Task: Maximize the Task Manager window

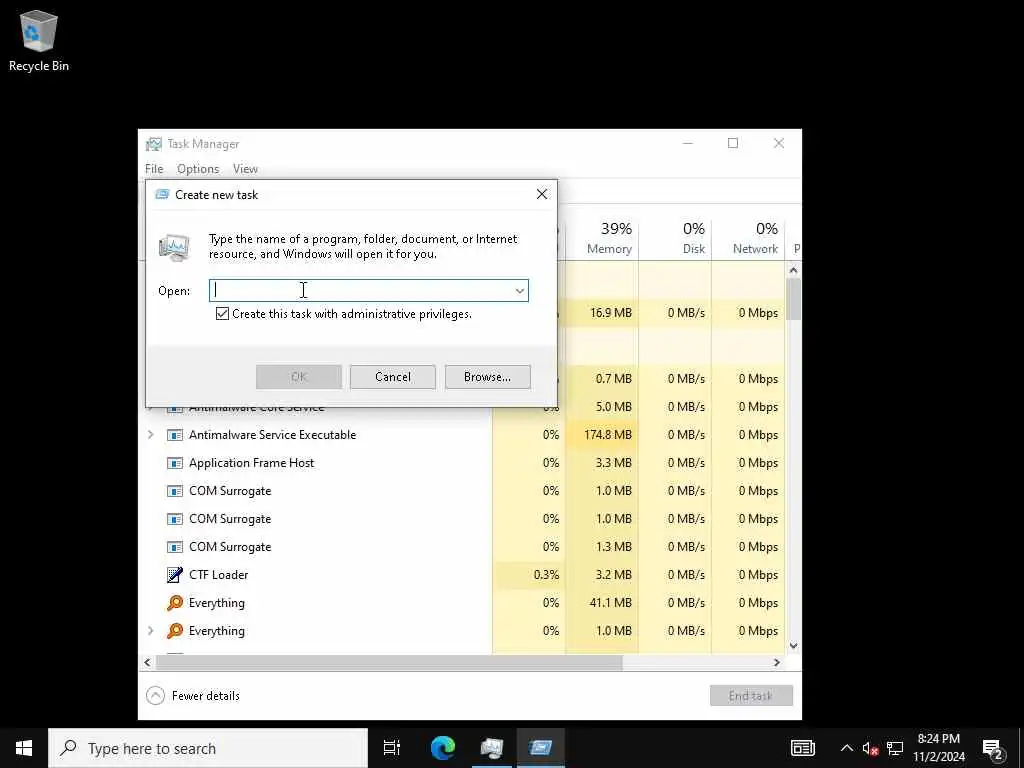Action: pos(733,143)
